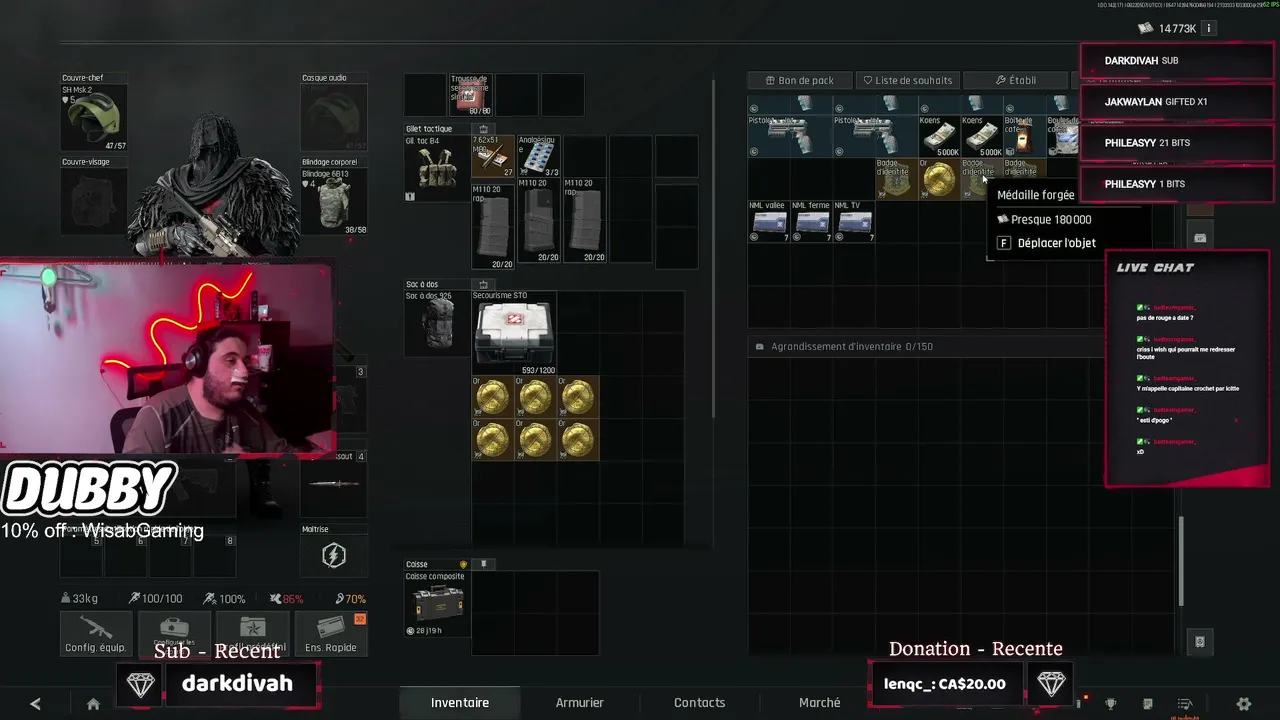Select the Analgésique pill pack
Viewport: 1280px width, 720px height.
point(538,157)
